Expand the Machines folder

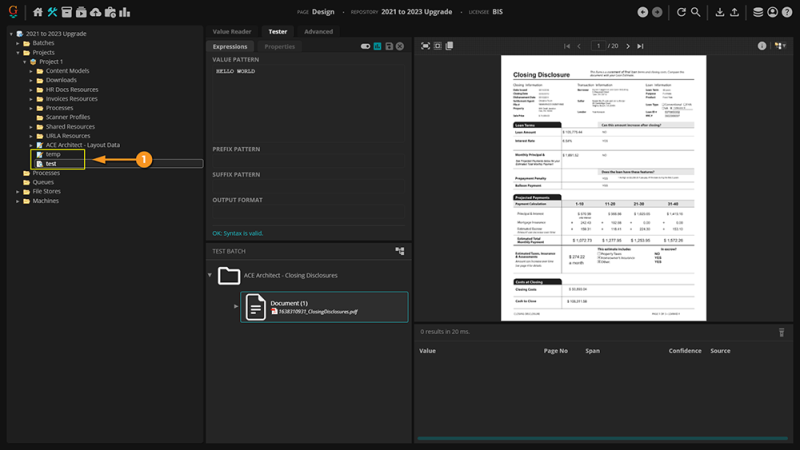18,201
